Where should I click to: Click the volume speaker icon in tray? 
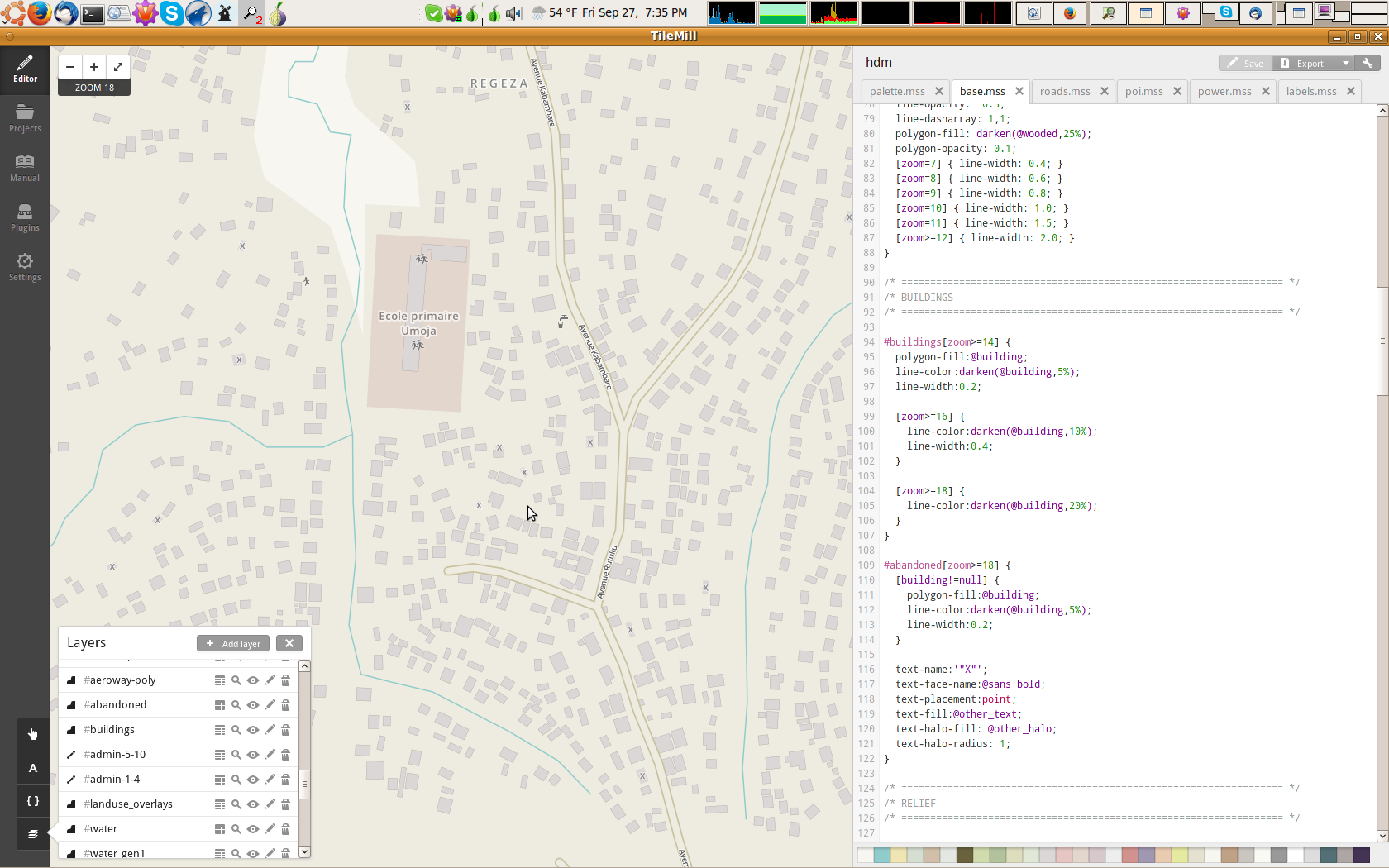pos(513,12)
